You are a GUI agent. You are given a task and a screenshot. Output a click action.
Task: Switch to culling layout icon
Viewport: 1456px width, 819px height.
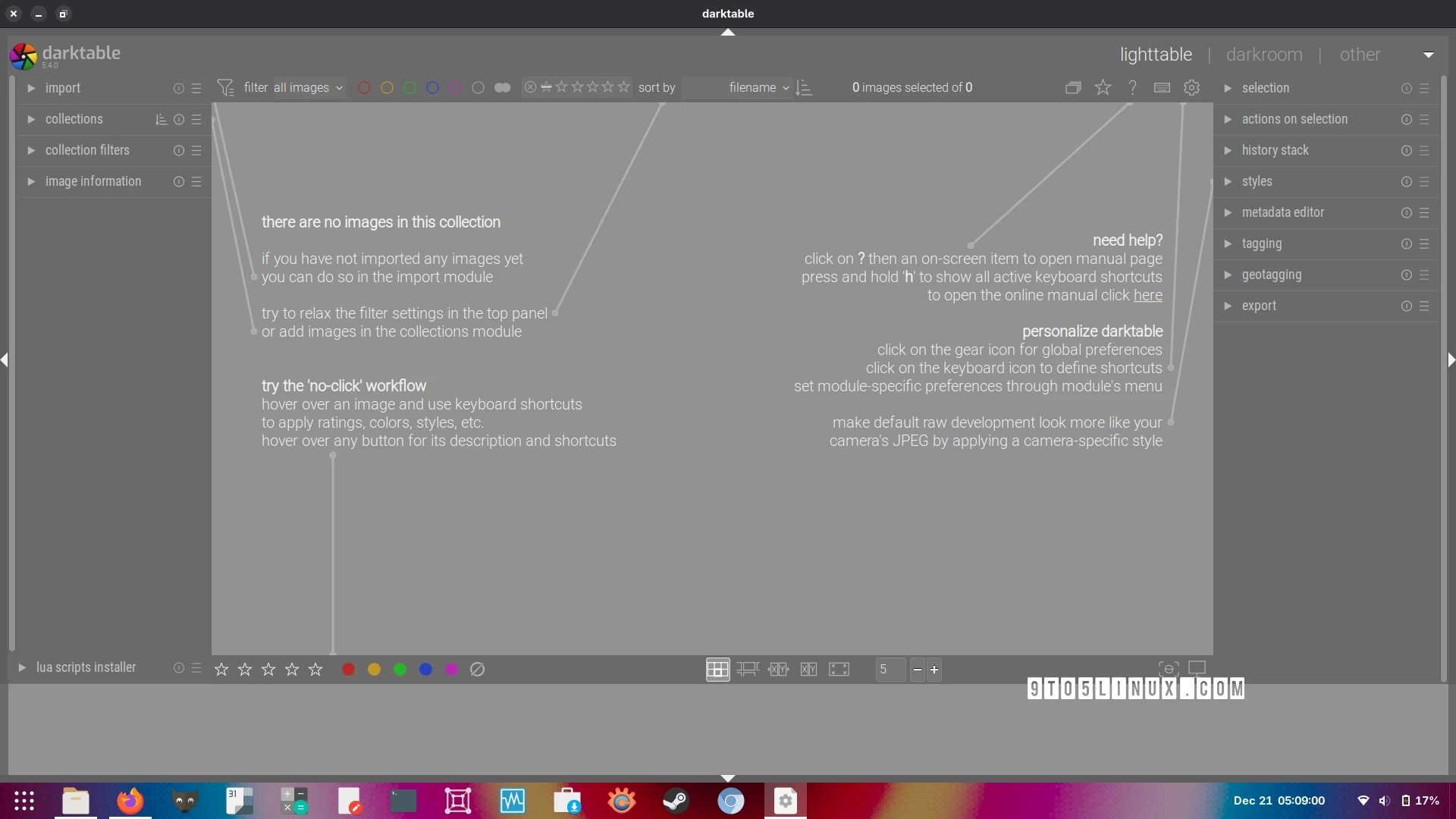pos(778,670)
